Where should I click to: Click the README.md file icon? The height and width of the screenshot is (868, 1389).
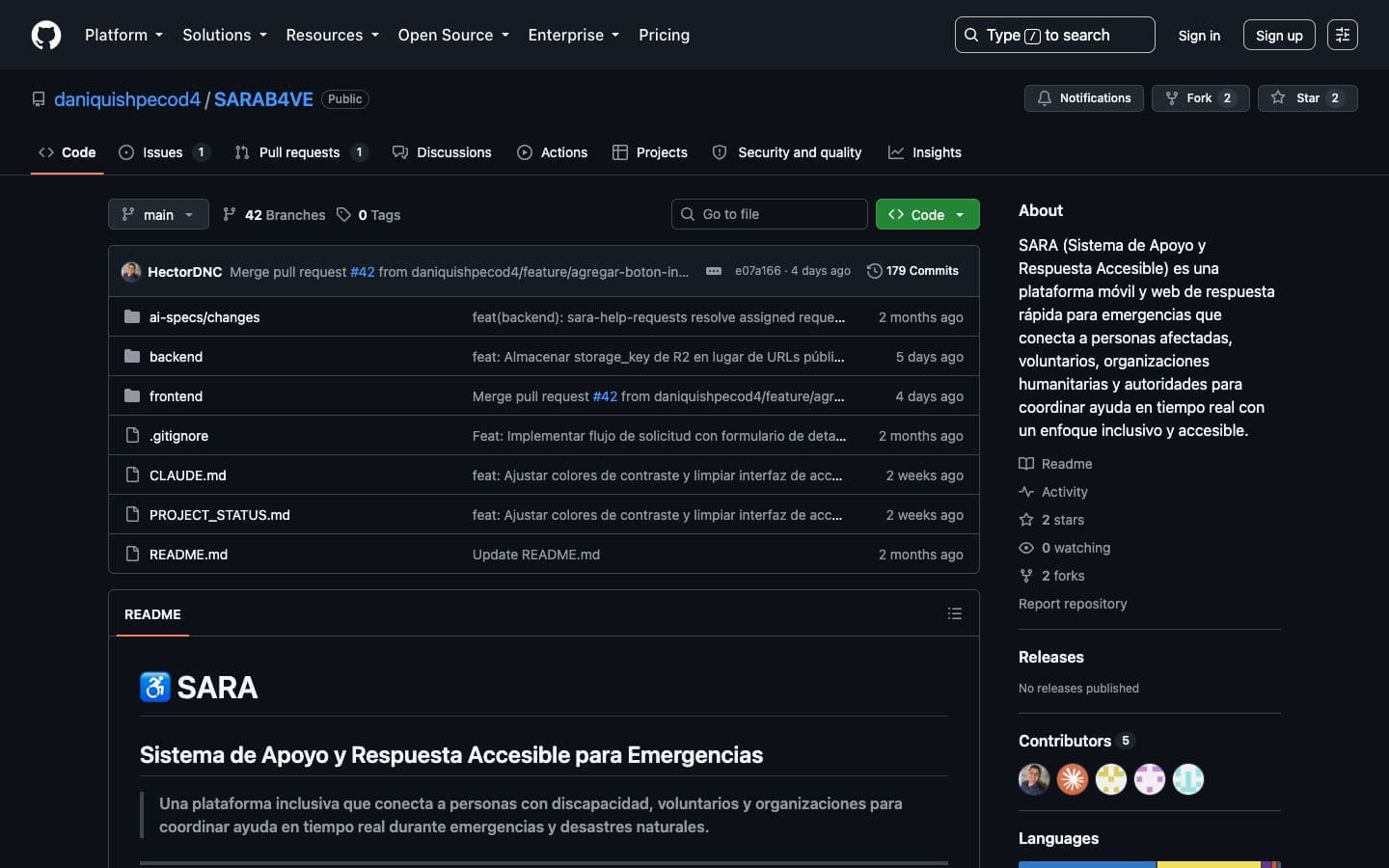click(132, 554)
